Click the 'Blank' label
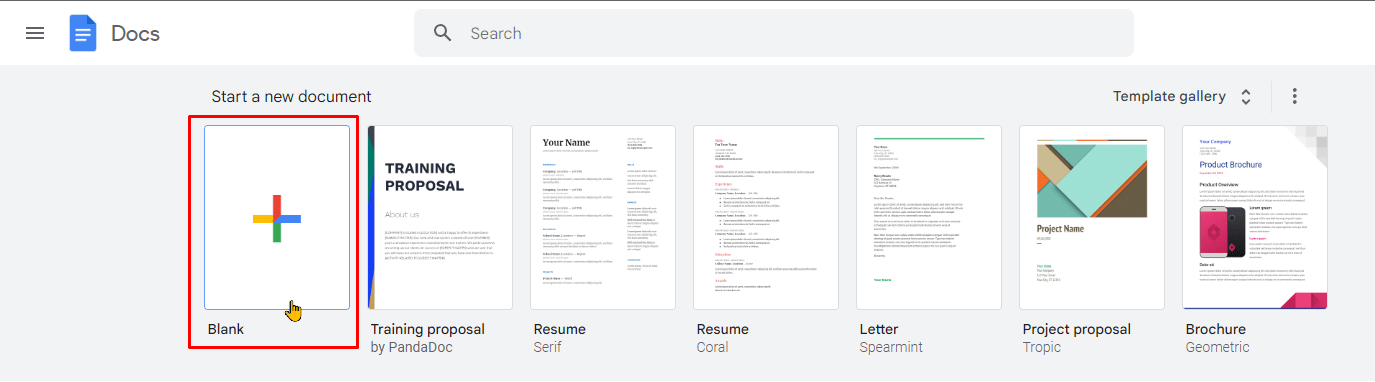Viewport: 1375px width, 382px height. (226, 329)
